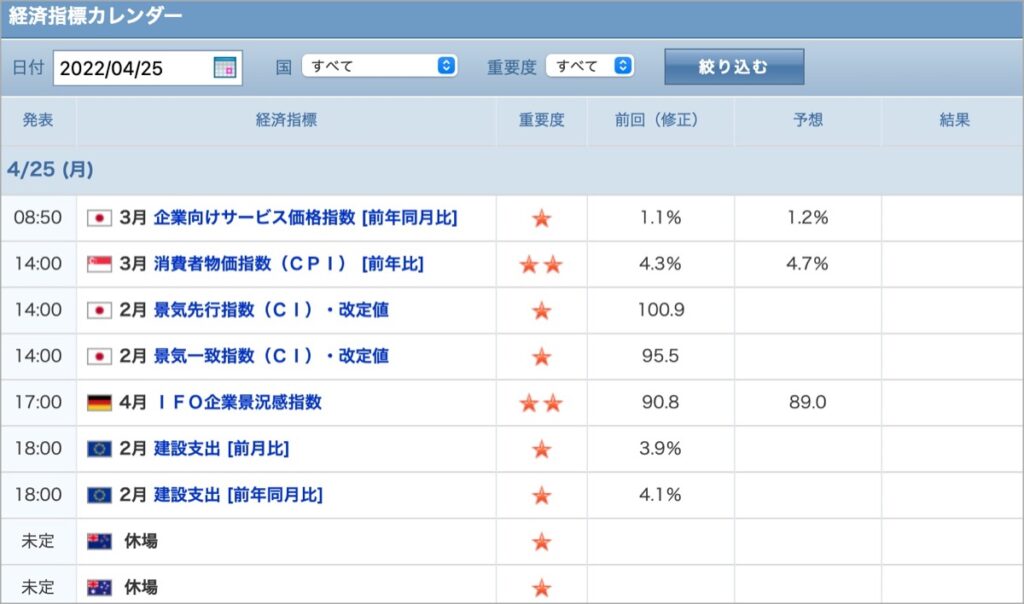Click previous value 100.9
Screen dimensions: 1024x604
tap(661, 310)
